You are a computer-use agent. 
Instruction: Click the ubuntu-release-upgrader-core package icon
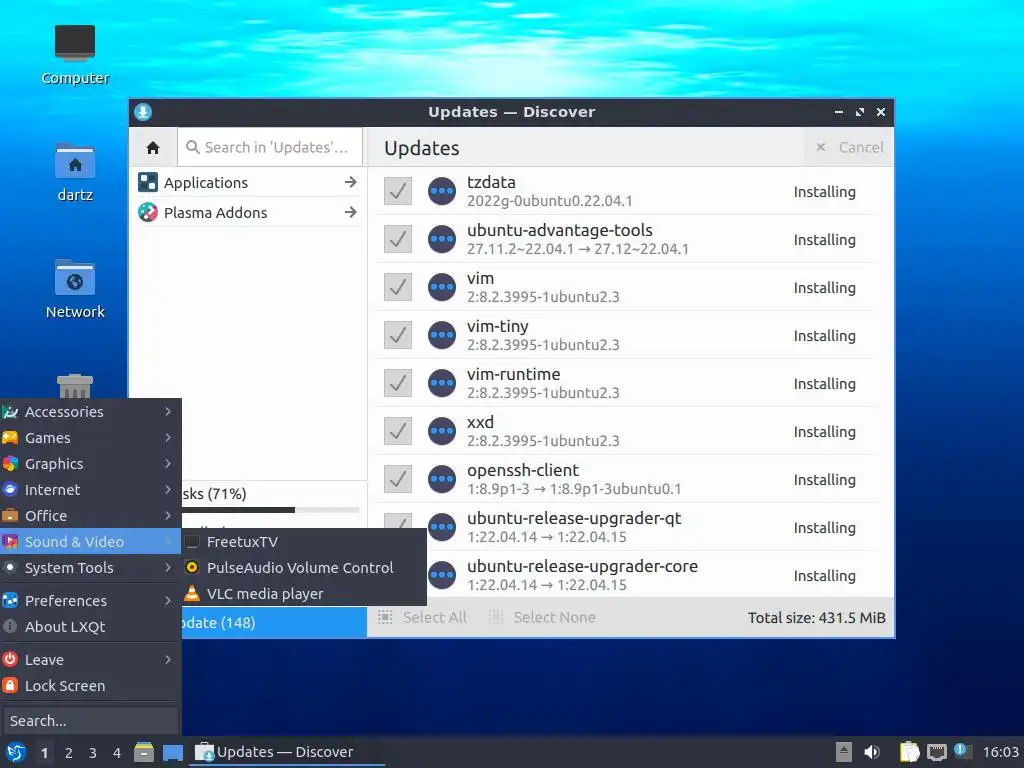point(442,575)
